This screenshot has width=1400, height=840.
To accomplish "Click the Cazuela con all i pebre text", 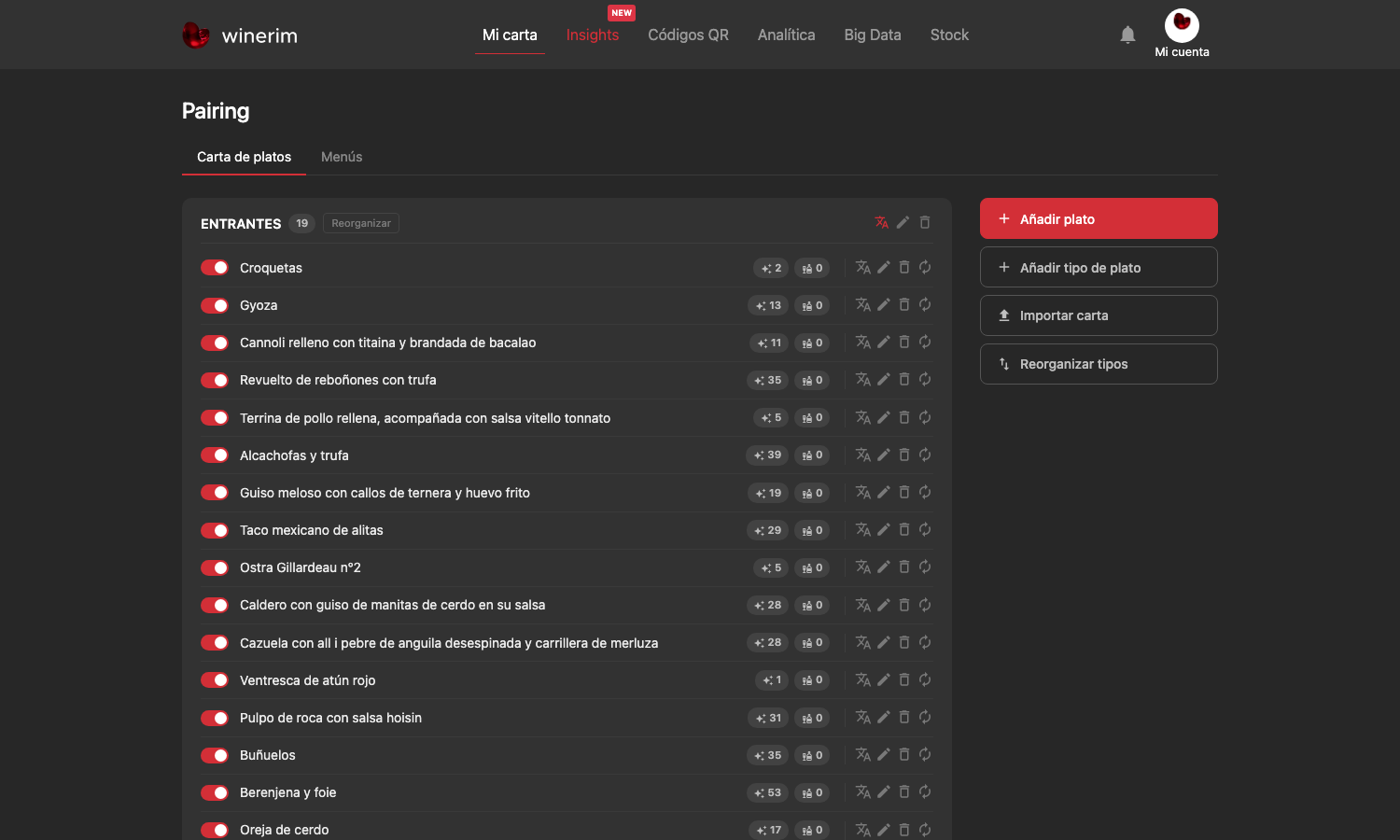I will (x=449, y=643).
